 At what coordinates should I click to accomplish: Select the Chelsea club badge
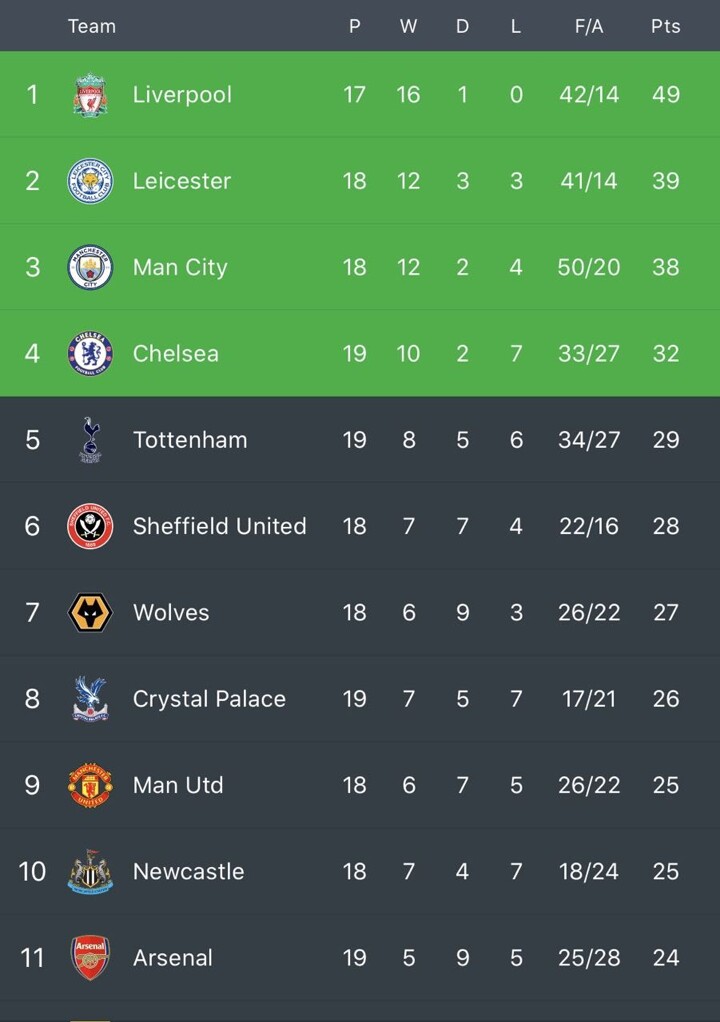[x=90, y=354]
